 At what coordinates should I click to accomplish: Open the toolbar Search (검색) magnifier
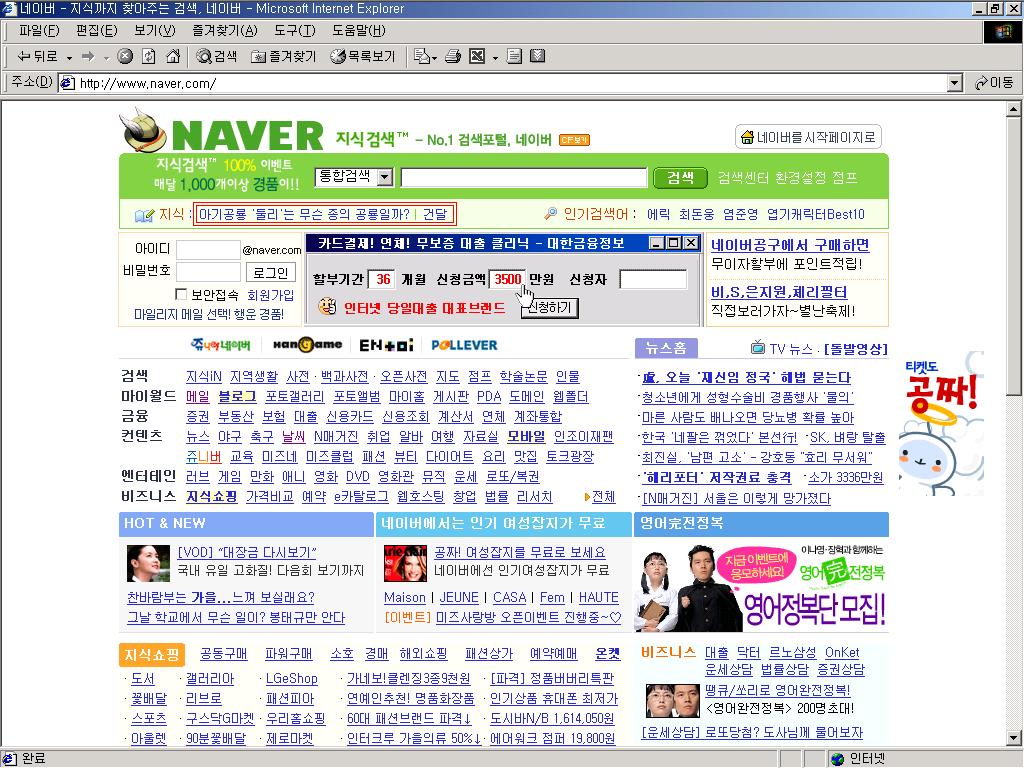(217, 57)
